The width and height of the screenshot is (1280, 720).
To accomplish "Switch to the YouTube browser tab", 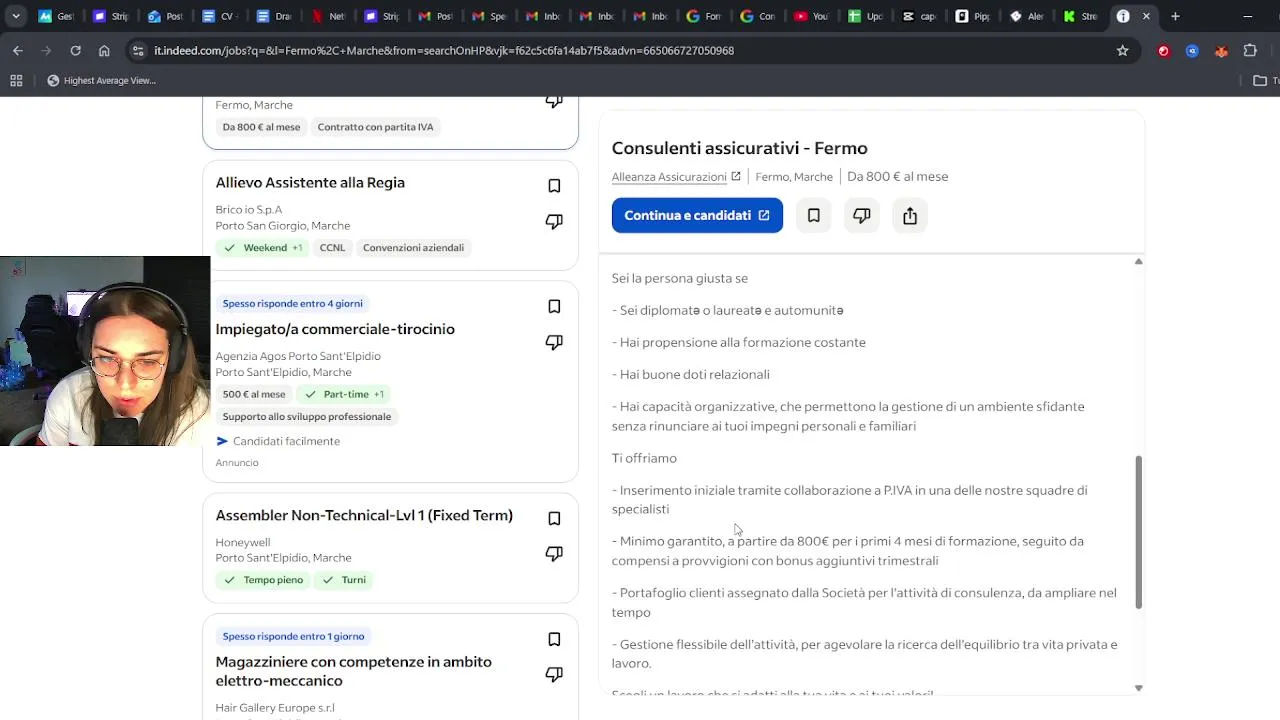I will [810, 16].
